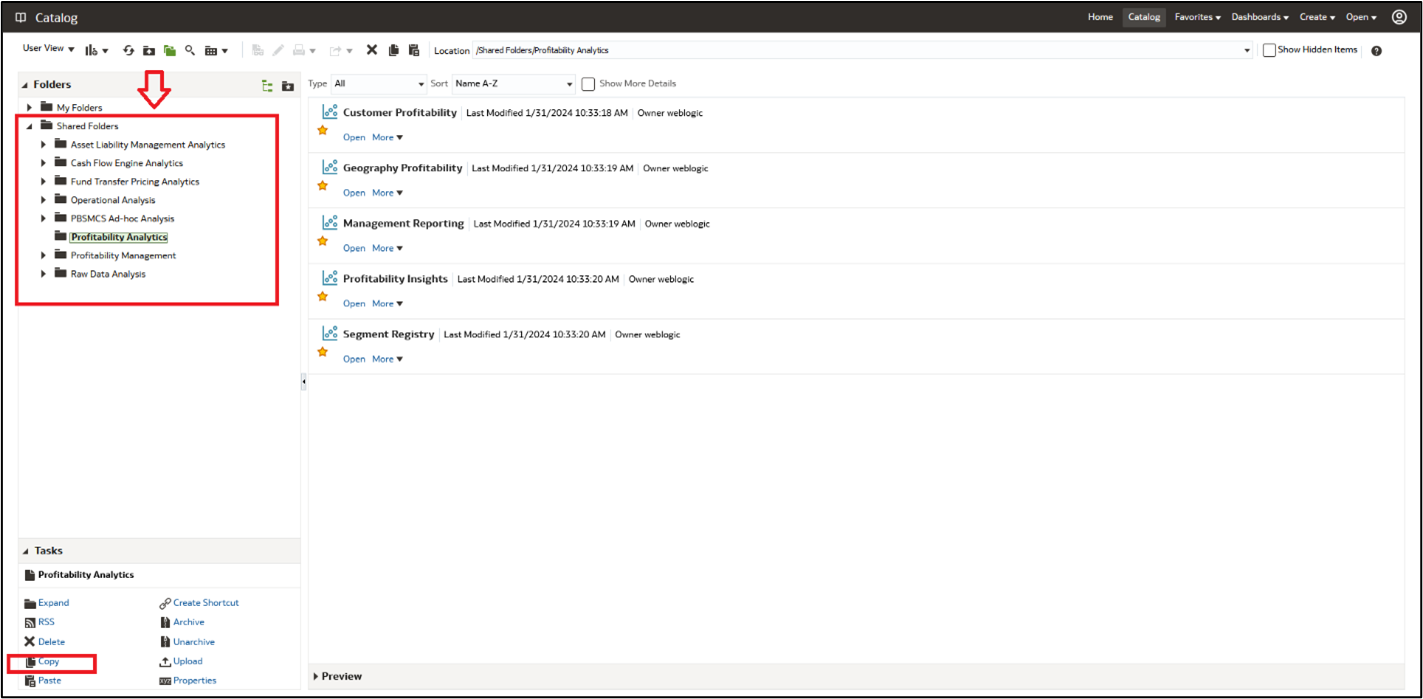Open More menu under Customer Profitability
This screenshot has height=699, width=1423.
tap(388, 138)
